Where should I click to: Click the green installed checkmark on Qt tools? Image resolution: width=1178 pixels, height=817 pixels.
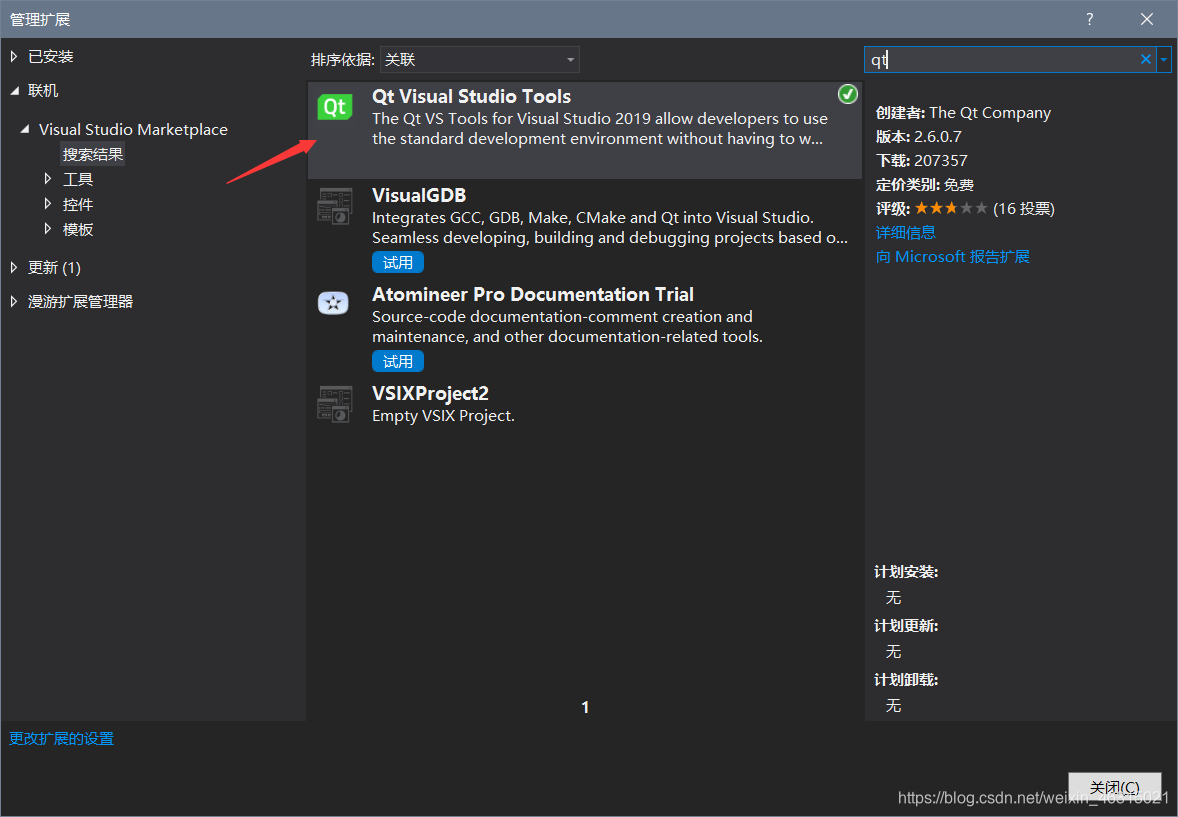[x=847, y=94]
